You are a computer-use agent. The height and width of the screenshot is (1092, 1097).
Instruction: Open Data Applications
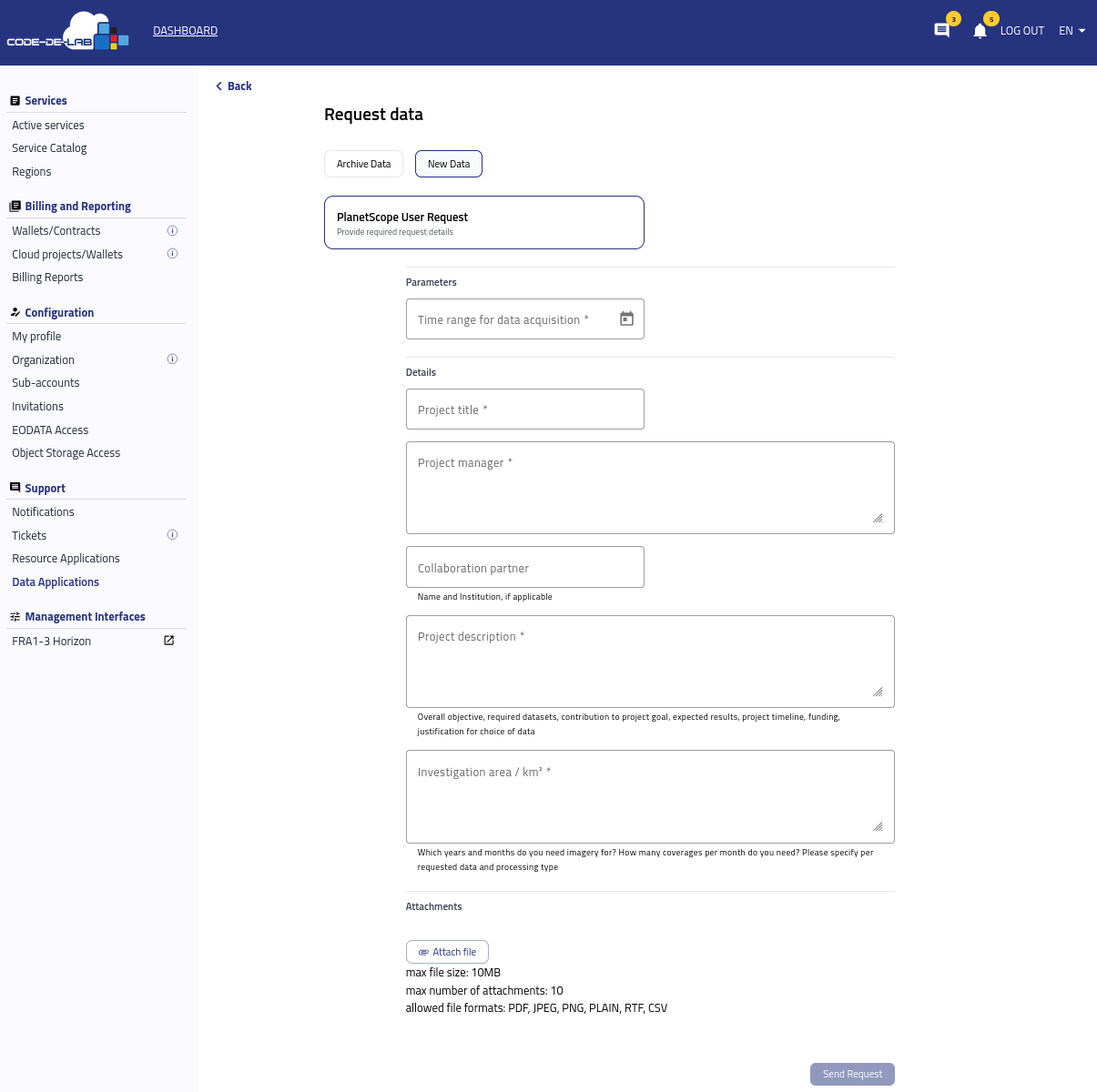(56, 582)
